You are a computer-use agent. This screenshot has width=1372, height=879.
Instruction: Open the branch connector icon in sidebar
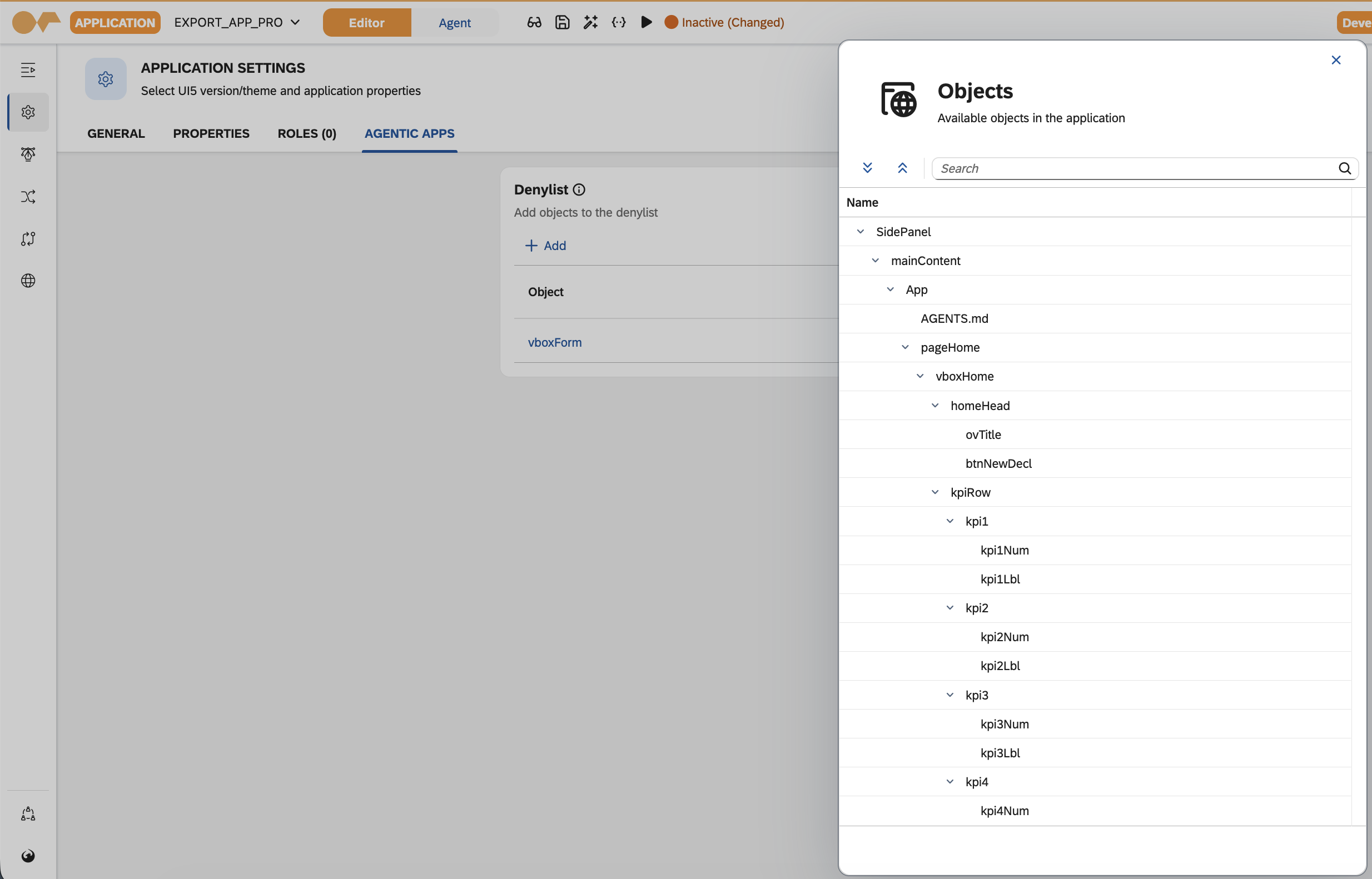(28, 238)
